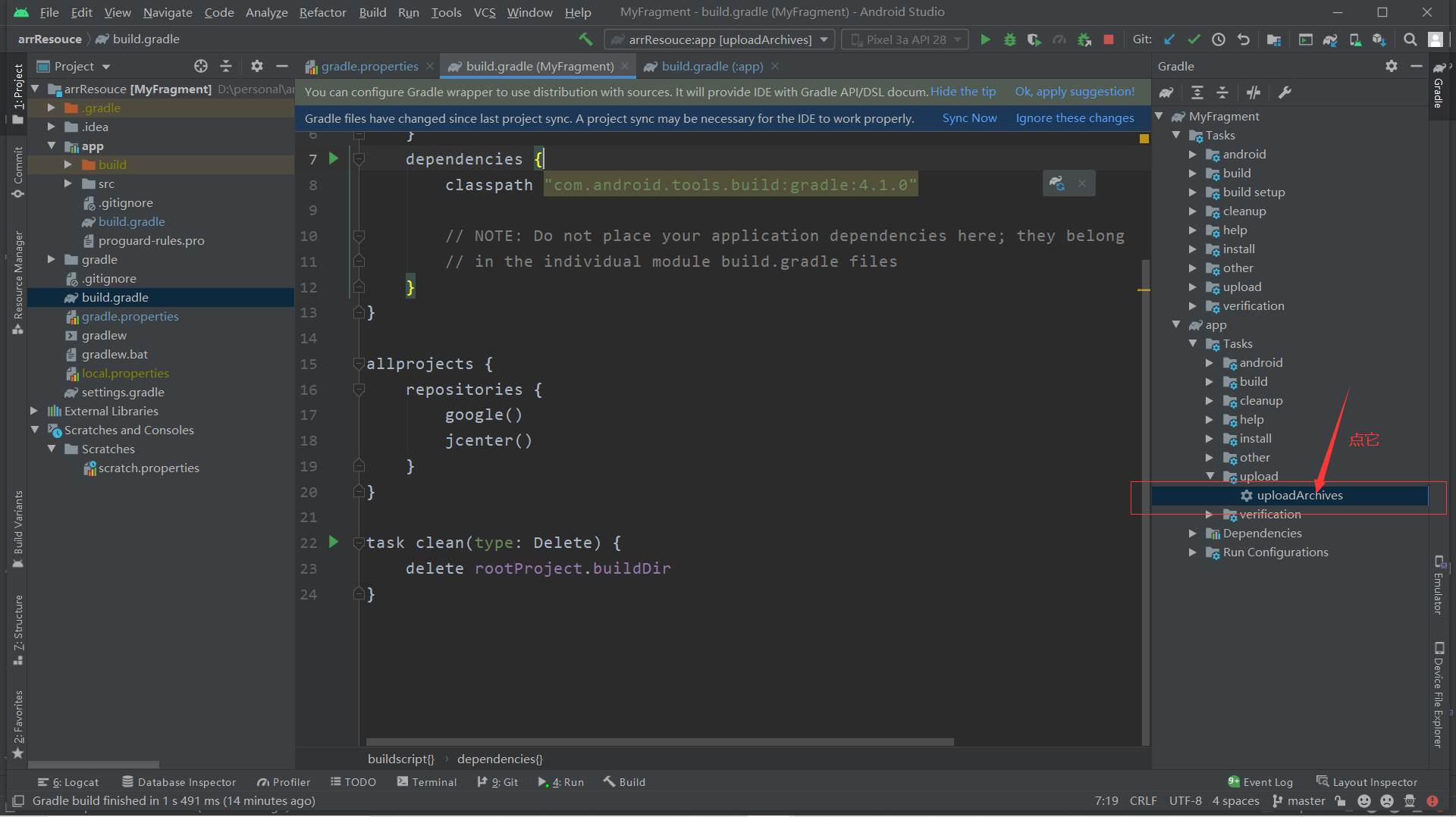1456x817 pixels.
Task: Click master git branch in status bar
Action: pos(1299,801)
